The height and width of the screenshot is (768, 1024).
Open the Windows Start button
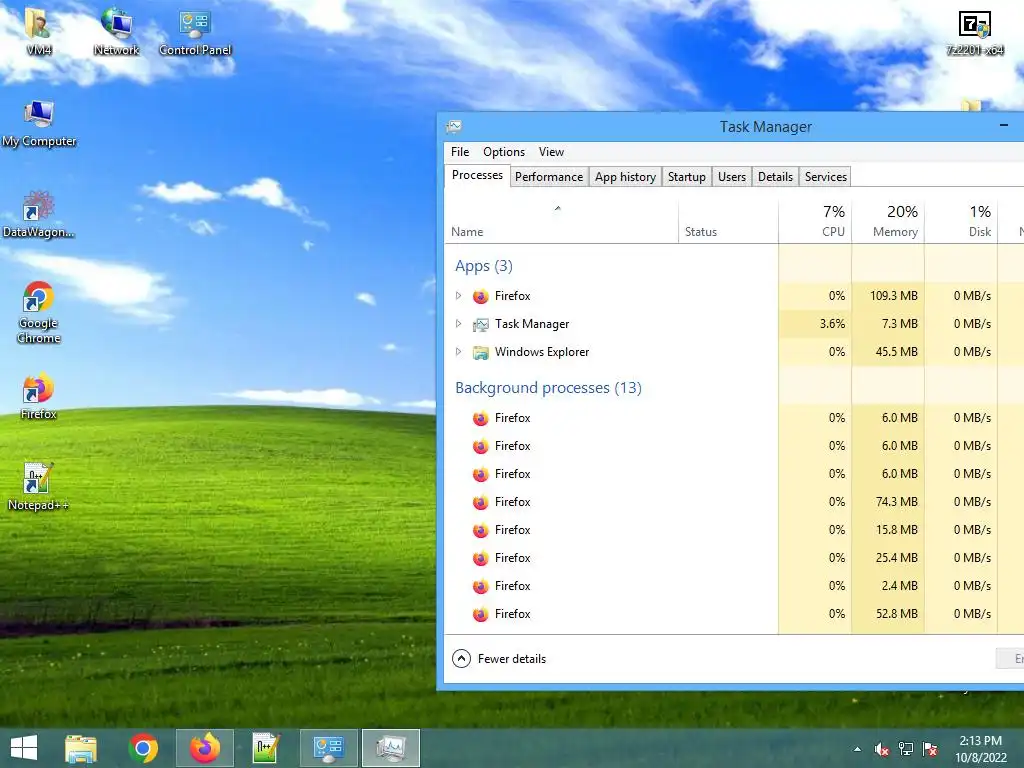click(24, 748)
